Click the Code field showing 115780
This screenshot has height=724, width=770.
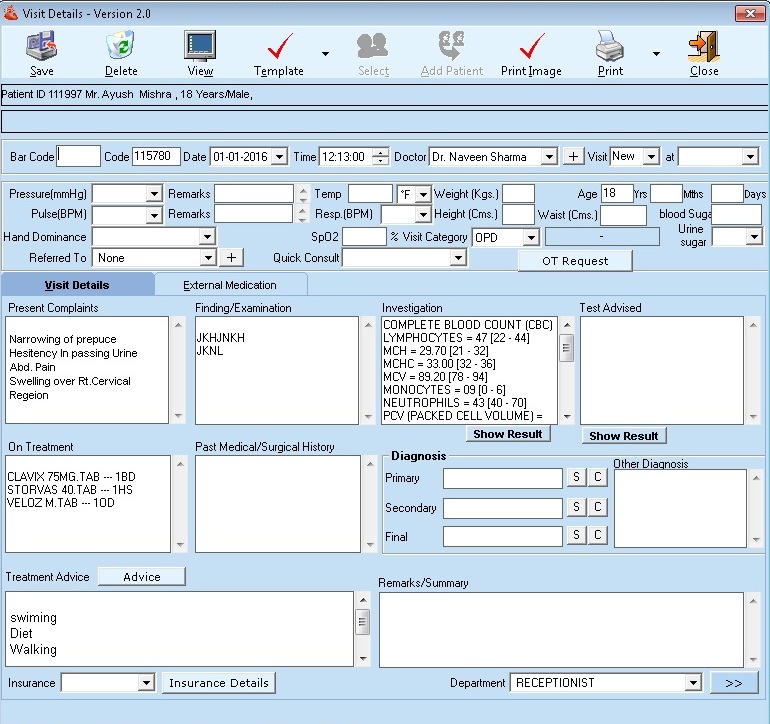[x=156, y=157]
